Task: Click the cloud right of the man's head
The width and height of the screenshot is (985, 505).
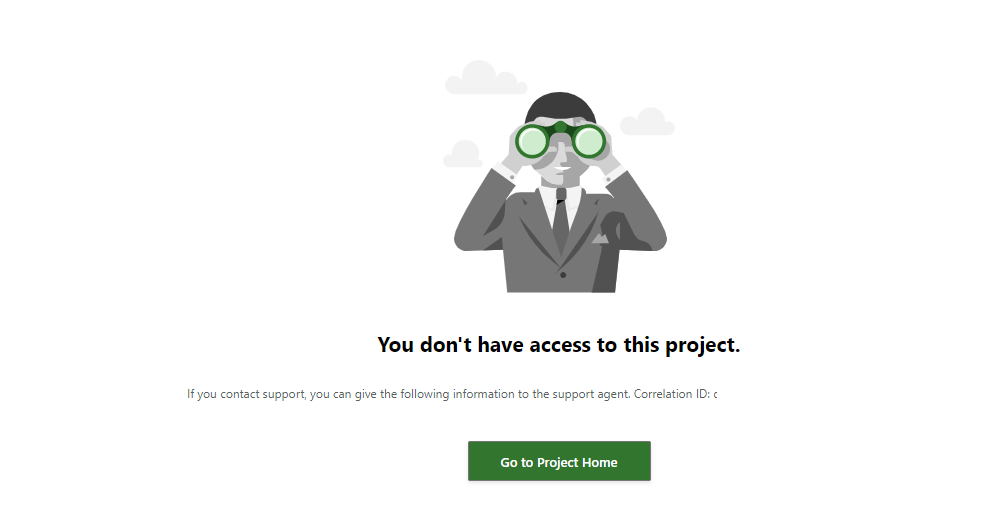Action: 647,121
